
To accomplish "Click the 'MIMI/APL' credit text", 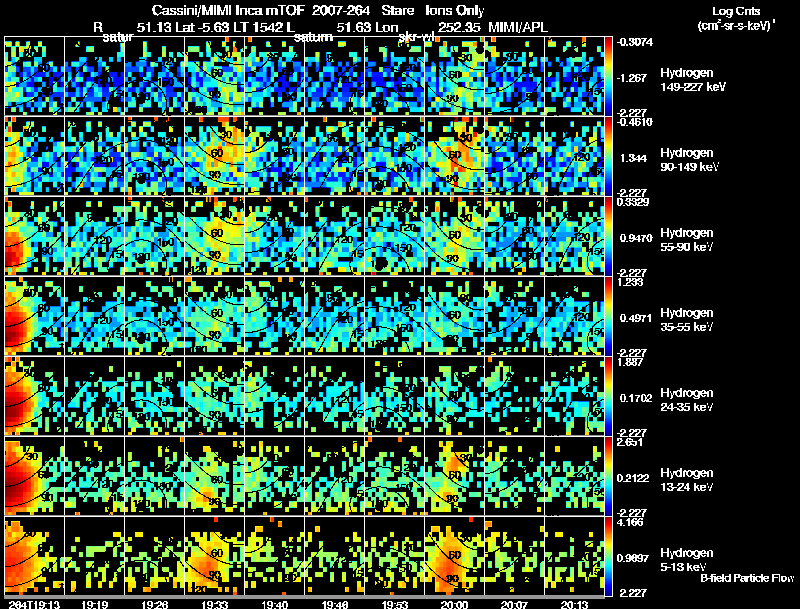I will click(x=518, y=28).
